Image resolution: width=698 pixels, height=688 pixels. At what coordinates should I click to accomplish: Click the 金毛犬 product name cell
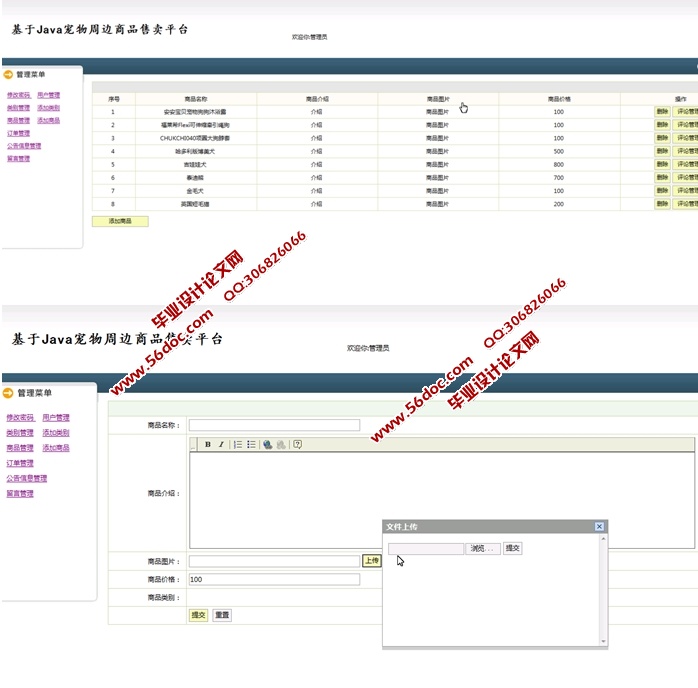196,191
